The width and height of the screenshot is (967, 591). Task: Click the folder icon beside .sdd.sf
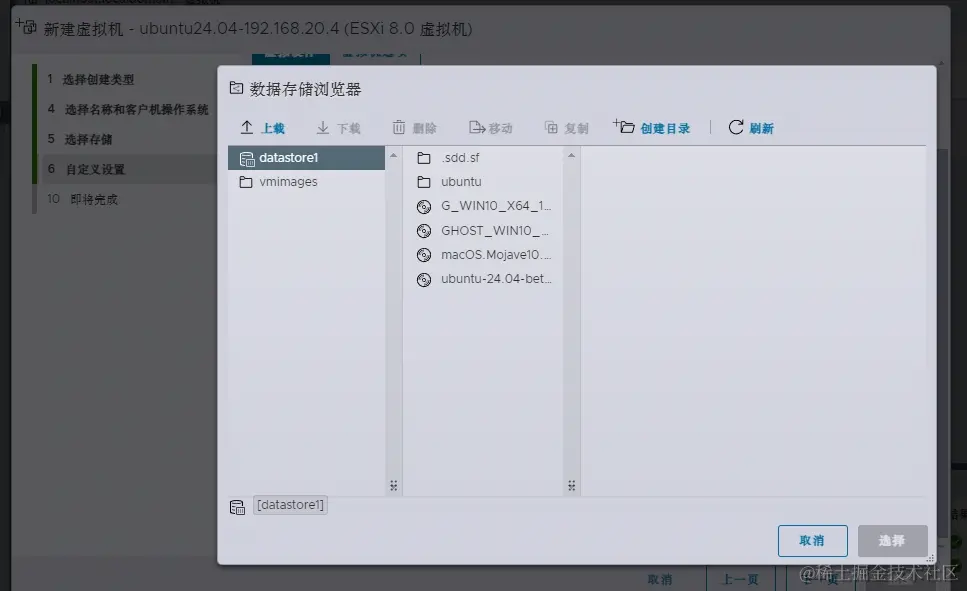424,159
